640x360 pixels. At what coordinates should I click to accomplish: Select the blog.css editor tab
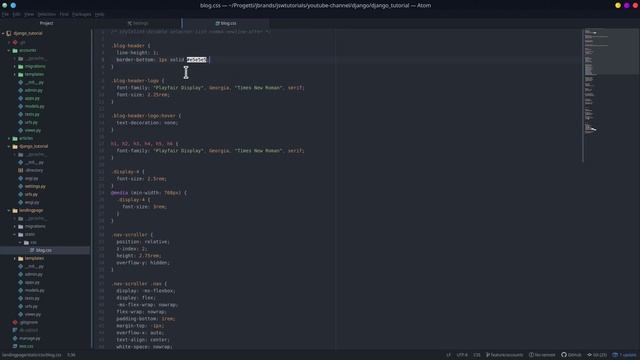(x=226, y=23)
